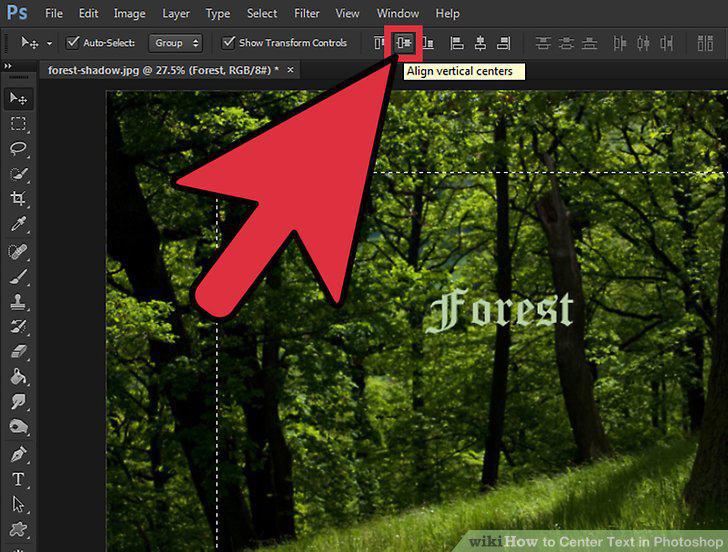Click Distribute horizontal centers icon
This screenshot has width=728, height=552.
(644, 43)
